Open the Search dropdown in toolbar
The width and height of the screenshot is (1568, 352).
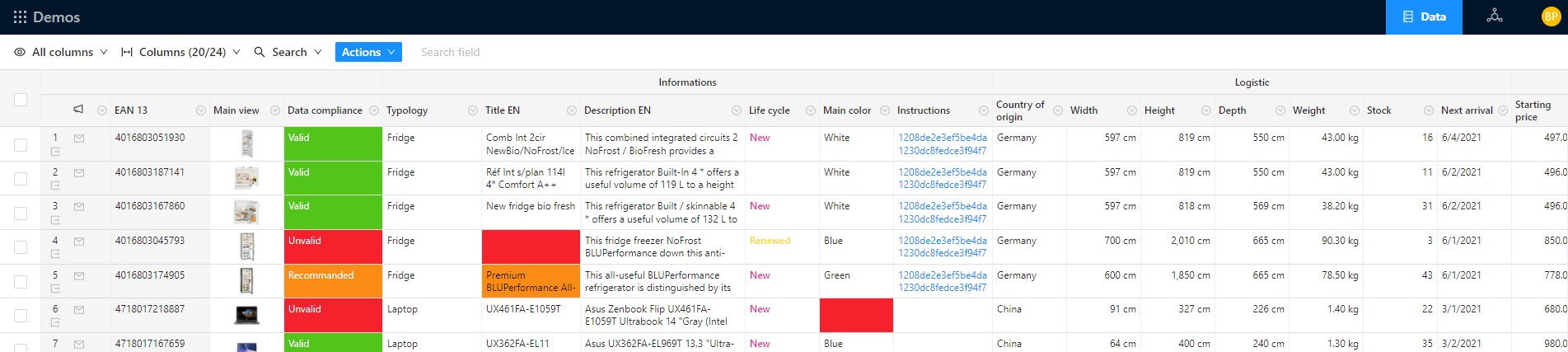[288, 52]
